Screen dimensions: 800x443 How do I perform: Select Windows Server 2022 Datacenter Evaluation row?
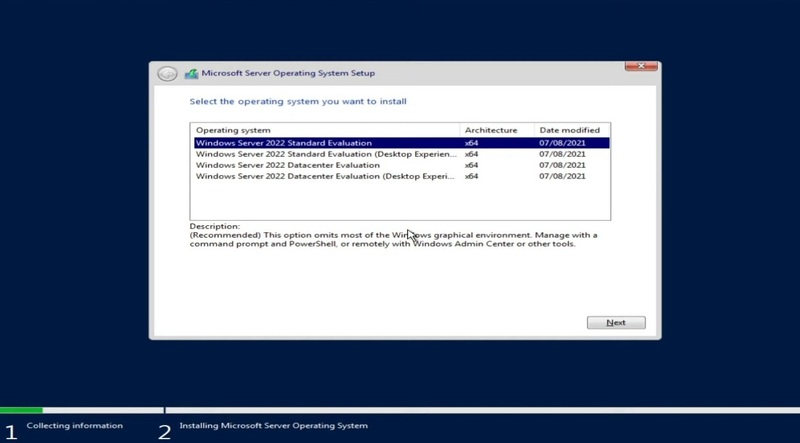(x=402, y=165)
